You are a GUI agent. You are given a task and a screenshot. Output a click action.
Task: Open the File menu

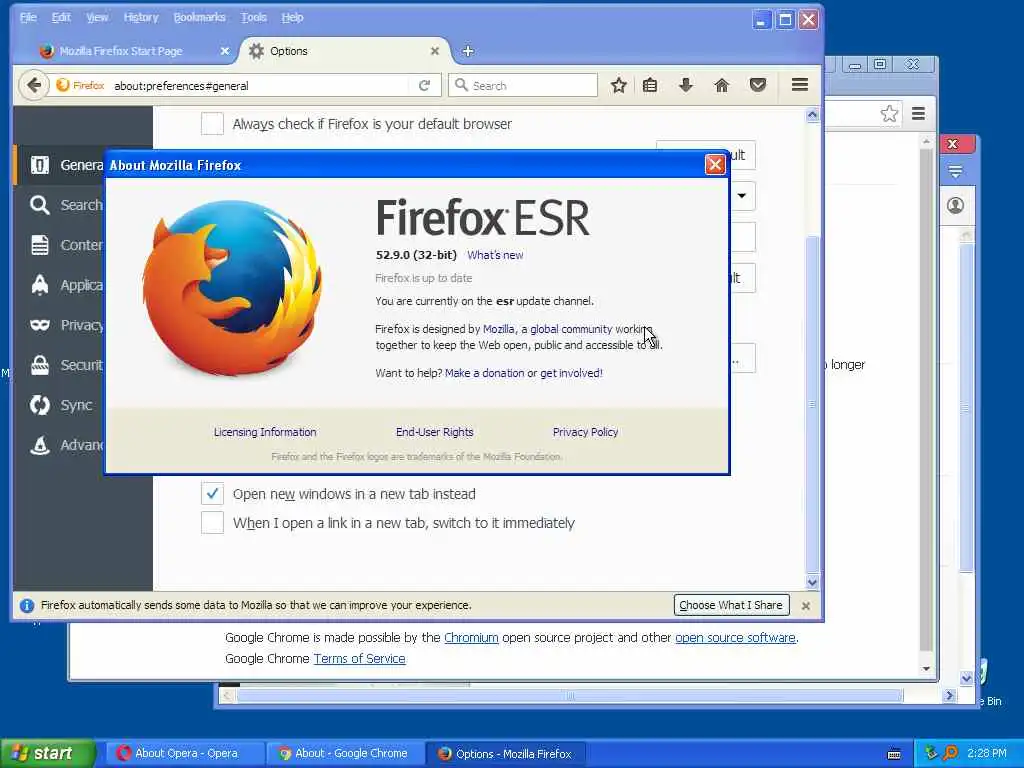click(x=29, y=18)
